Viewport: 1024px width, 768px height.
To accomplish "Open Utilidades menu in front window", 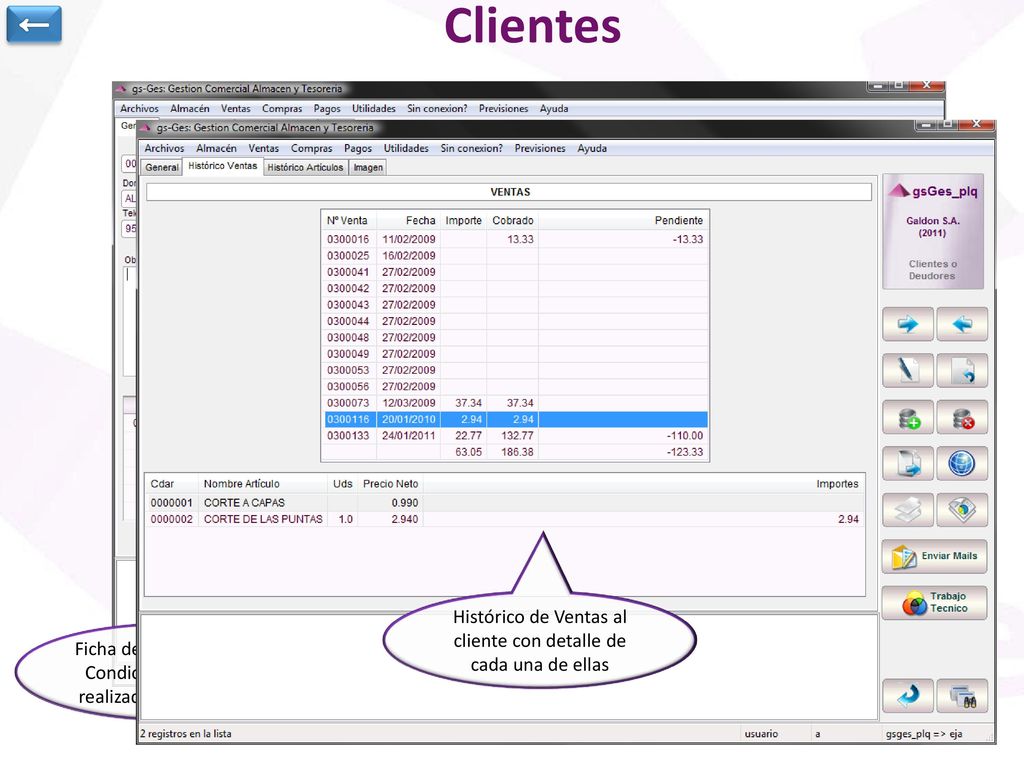I will tap(406, 148).
